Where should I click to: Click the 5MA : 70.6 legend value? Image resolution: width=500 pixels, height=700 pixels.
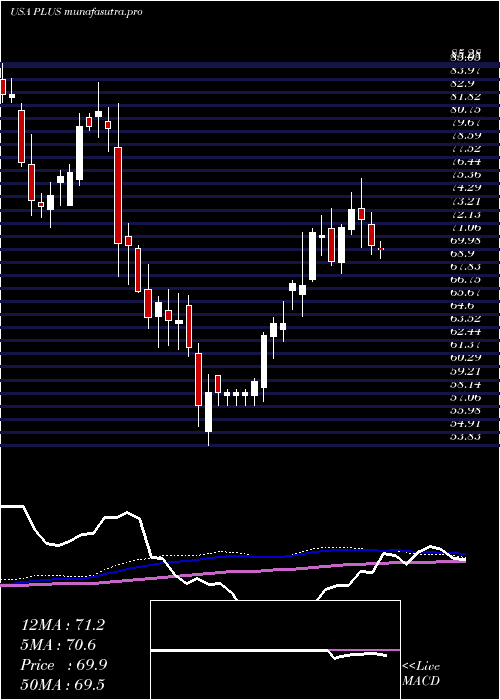pos(58,645)
